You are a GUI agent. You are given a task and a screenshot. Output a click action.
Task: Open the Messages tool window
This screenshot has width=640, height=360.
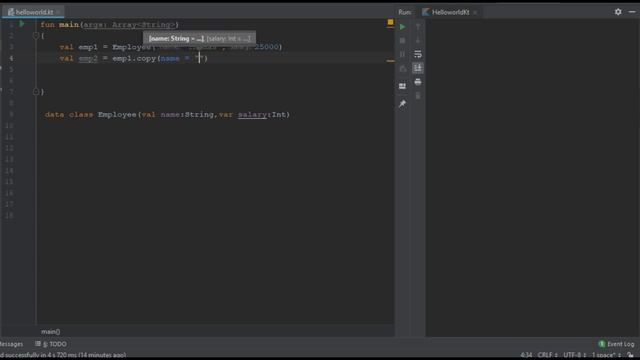tap(11, 344)
